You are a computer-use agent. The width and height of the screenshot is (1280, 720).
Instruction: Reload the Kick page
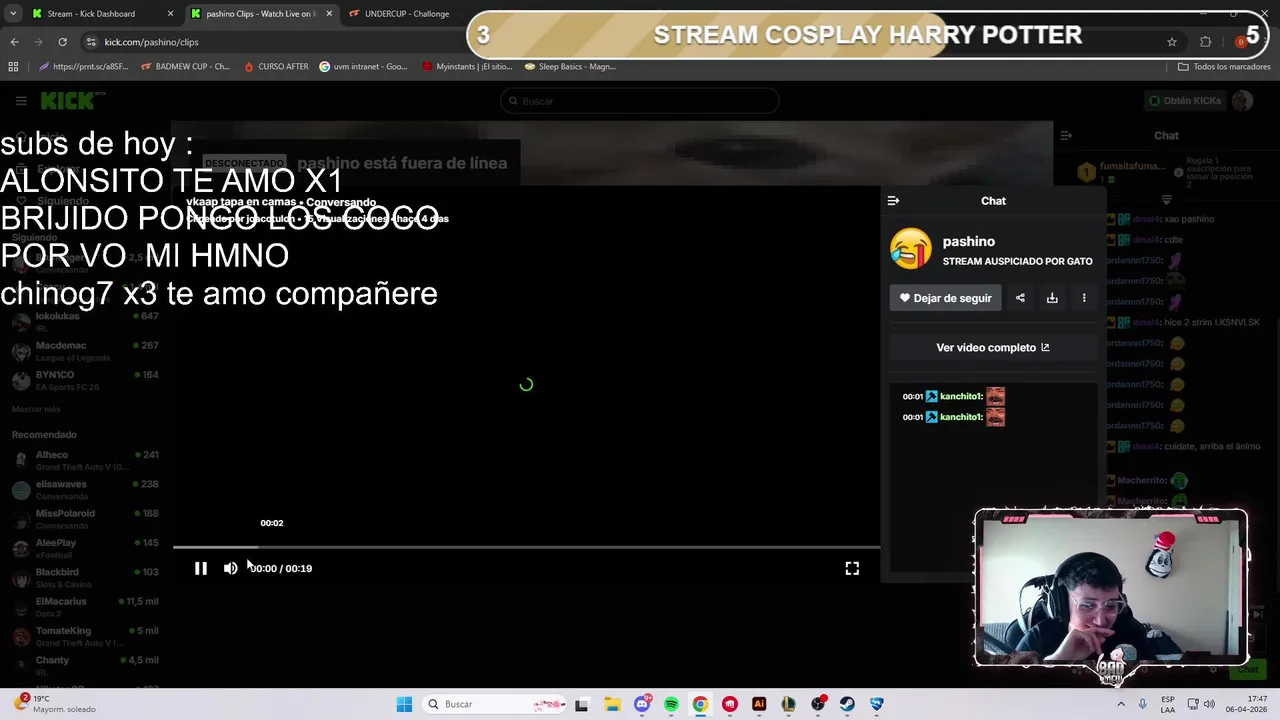tap(62, 42)
